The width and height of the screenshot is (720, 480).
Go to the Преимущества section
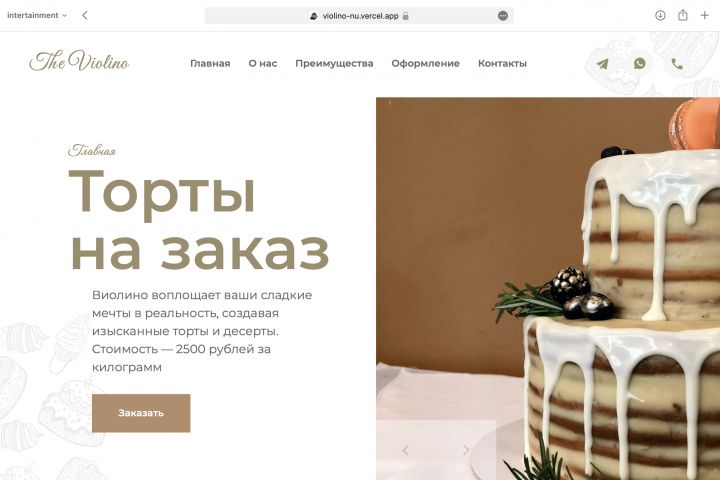(x=334, y=64)
